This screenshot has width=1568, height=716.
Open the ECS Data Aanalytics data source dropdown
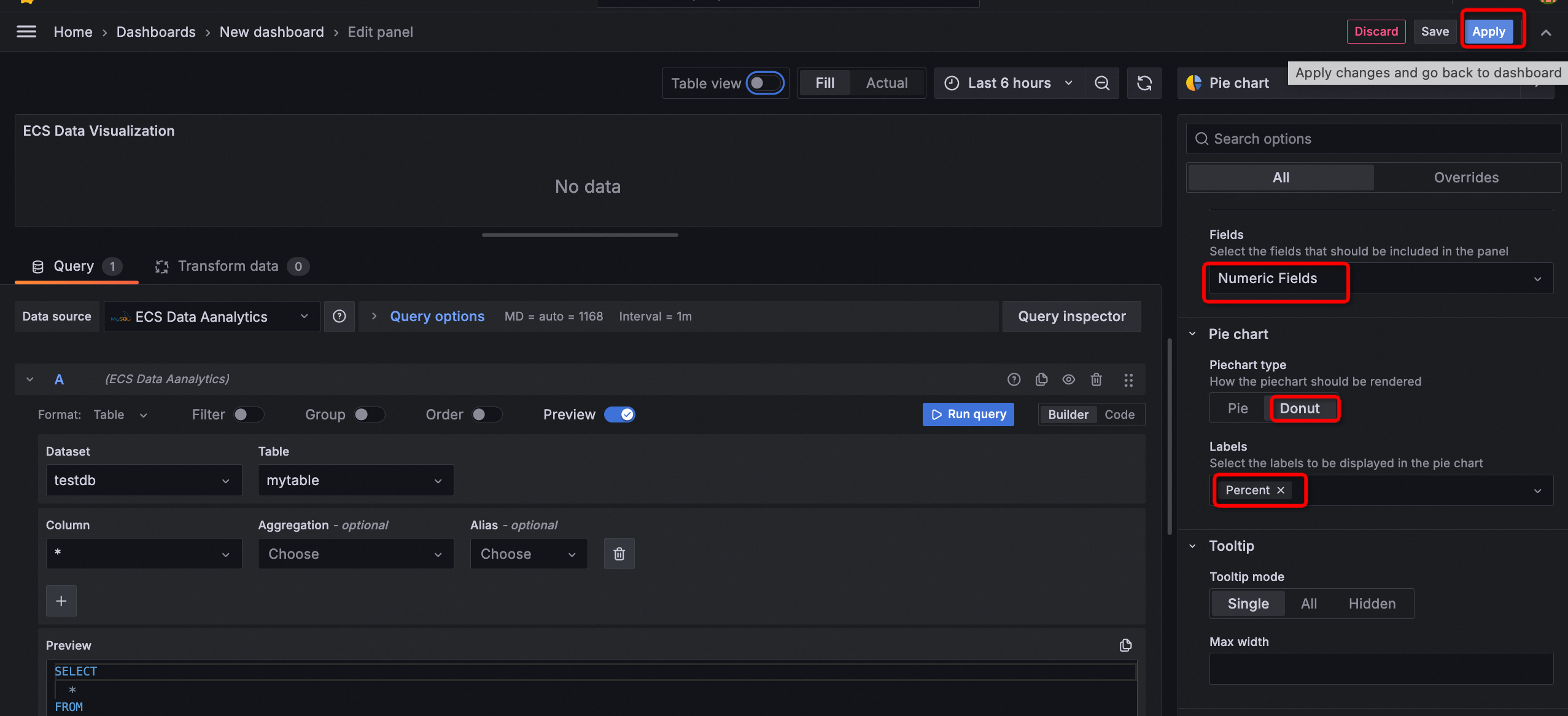tap(212, 316)
